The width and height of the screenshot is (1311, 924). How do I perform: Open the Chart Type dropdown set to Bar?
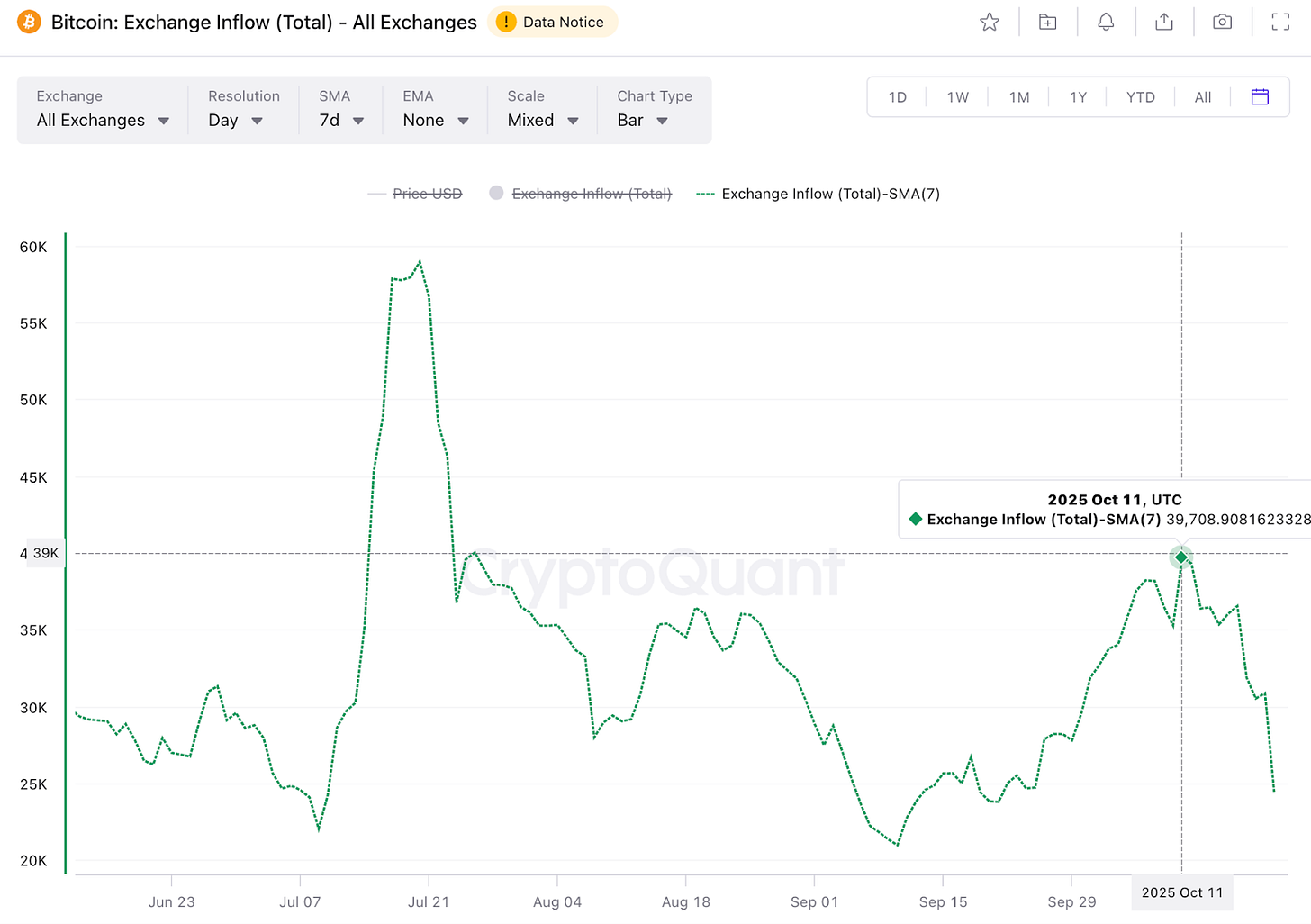(642, 121)
